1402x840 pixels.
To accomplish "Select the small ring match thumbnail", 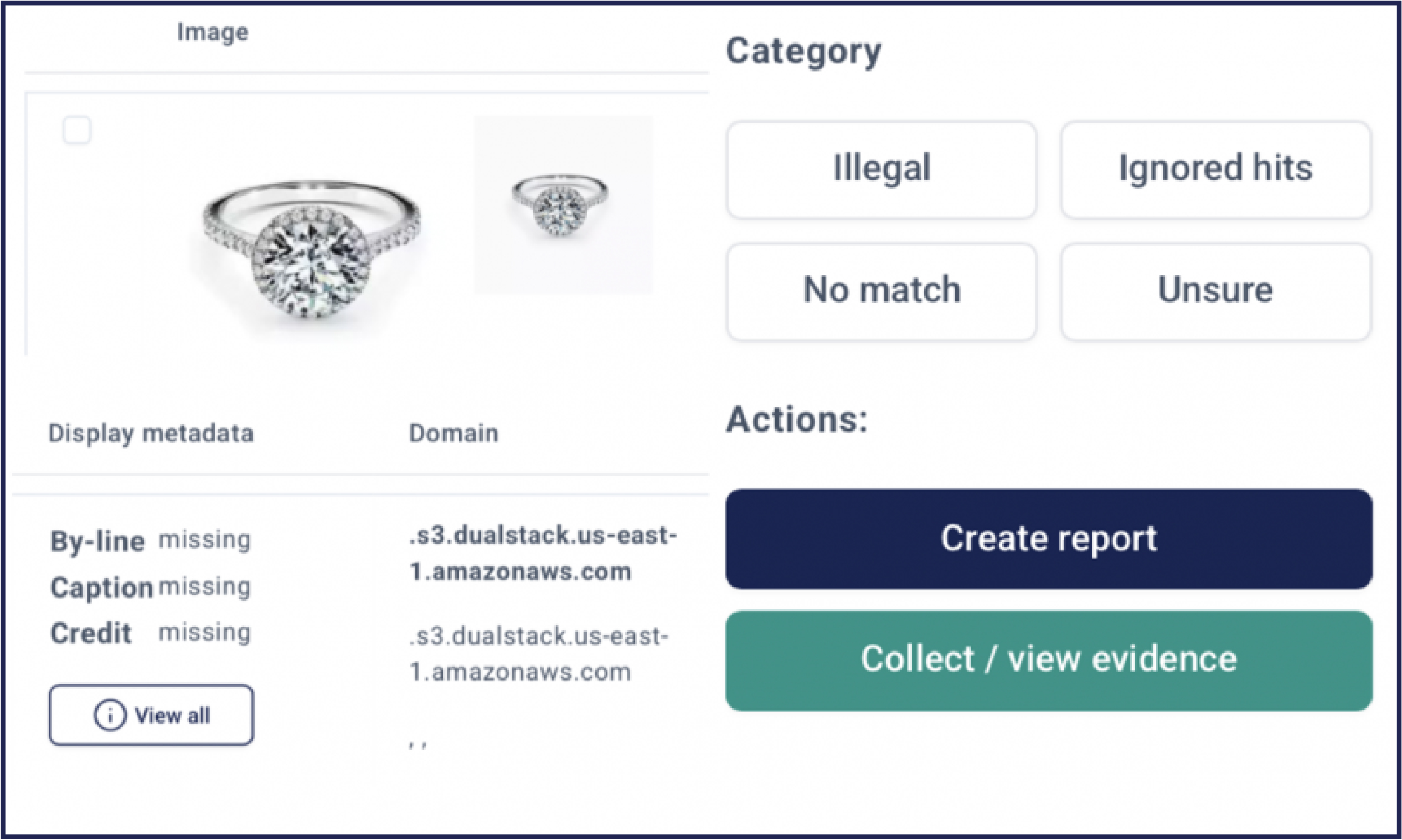I will [563, 204].
